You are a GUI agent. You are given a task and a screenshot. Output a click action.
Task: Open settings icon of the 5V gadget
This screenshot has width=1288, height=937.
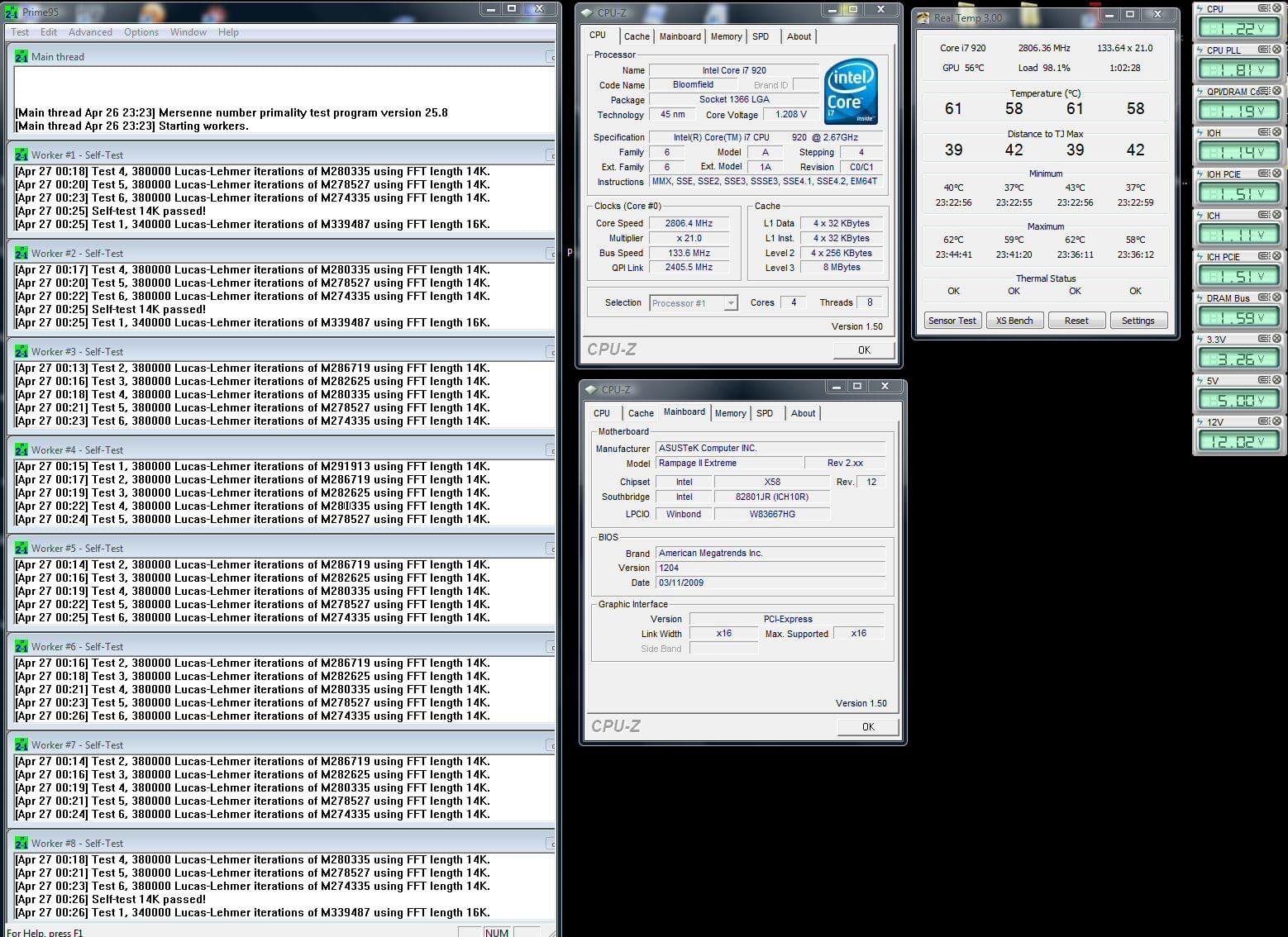pos(1264,380)
